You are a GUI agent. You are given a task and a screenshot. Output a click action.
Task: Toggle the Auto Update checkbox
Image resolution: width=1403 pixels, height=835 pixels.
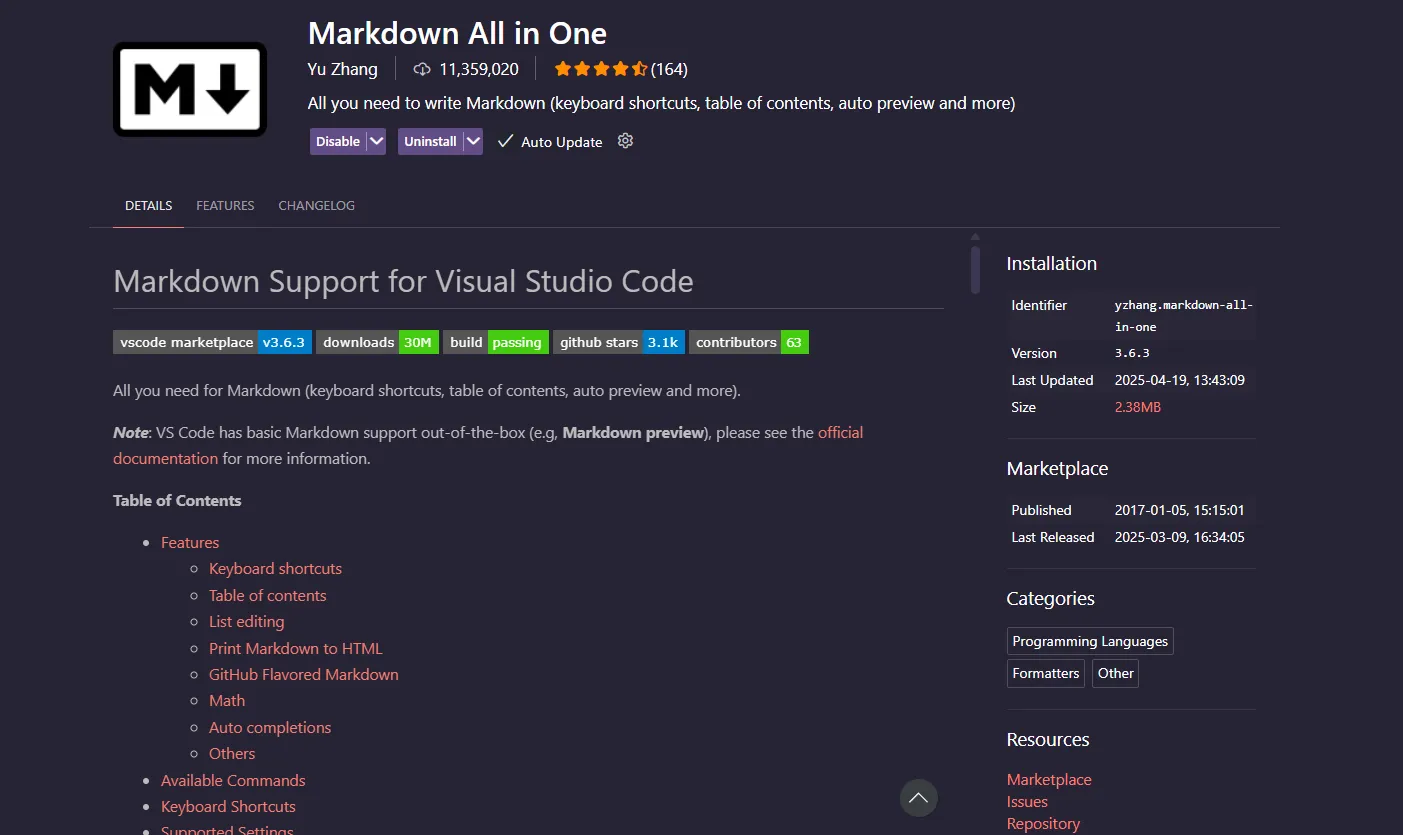click(505, 141)
